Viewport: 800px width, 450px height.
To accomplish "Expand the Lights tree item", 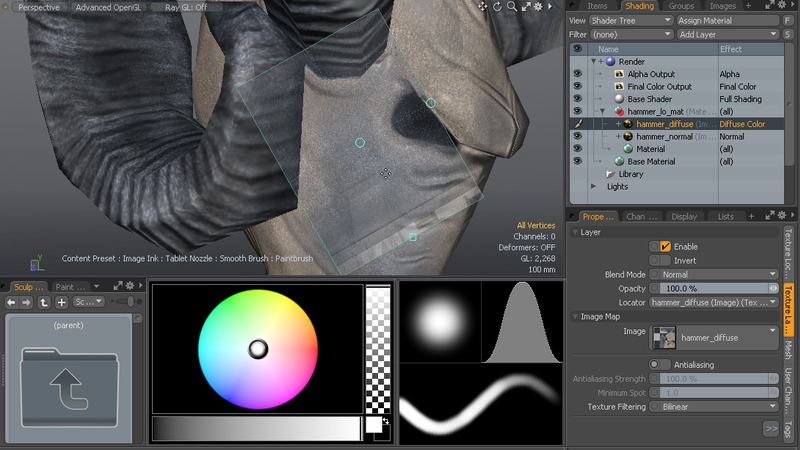I will click(x=593, y=186).
